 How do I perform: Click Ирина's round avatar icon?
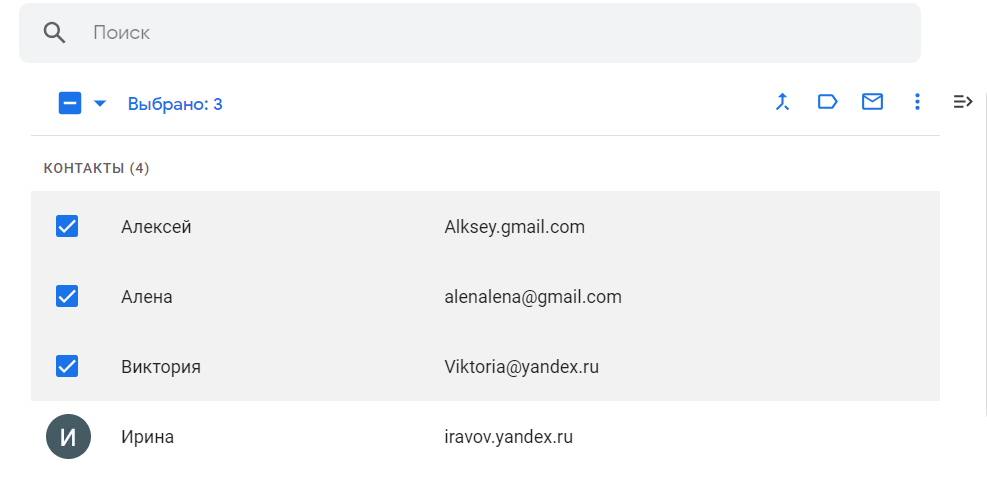tap(68, 437)
